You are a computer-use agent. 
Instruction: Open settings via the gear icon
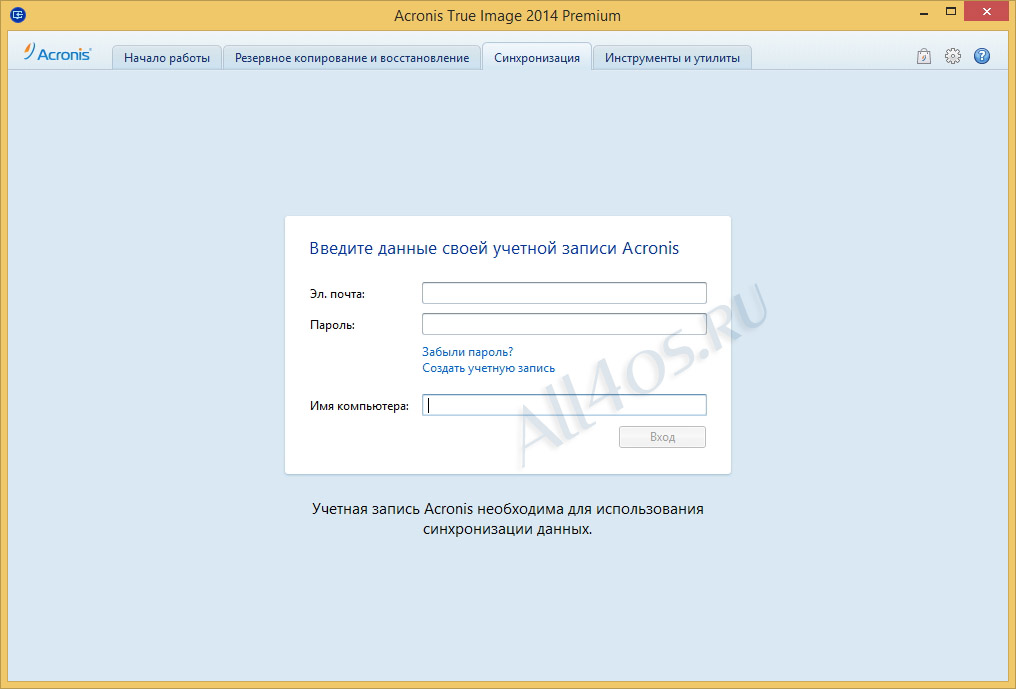pos(952,56)
